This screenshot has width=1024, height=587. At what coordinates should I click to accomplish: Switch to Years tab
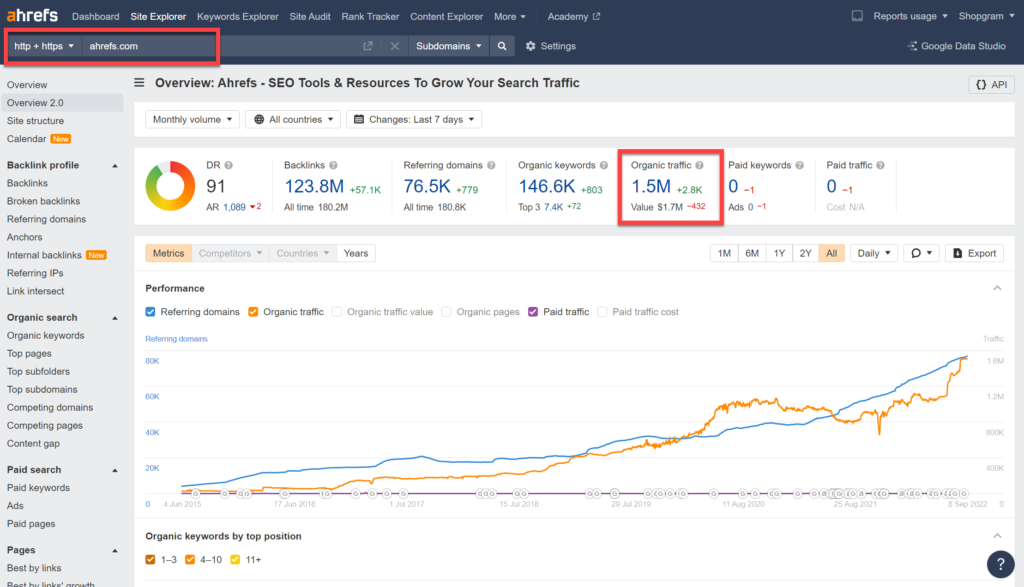356,253
